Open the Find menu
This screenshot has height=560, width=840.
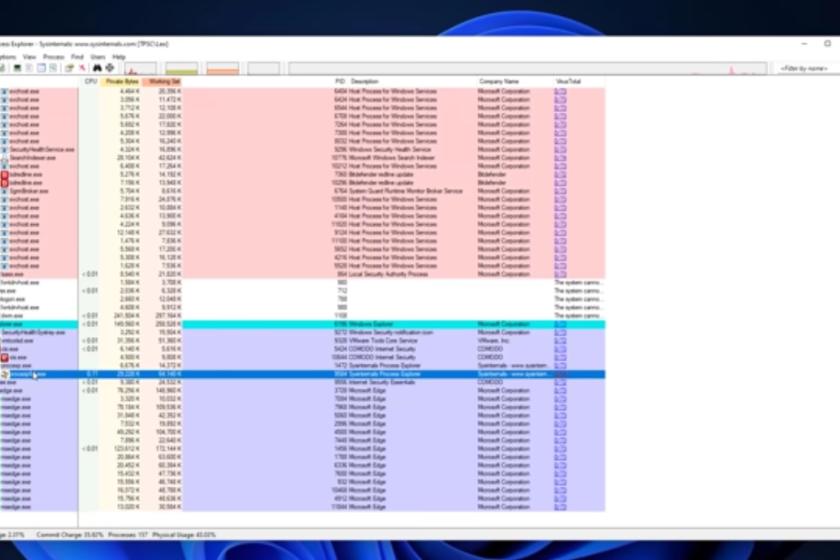tap(77, 57)
